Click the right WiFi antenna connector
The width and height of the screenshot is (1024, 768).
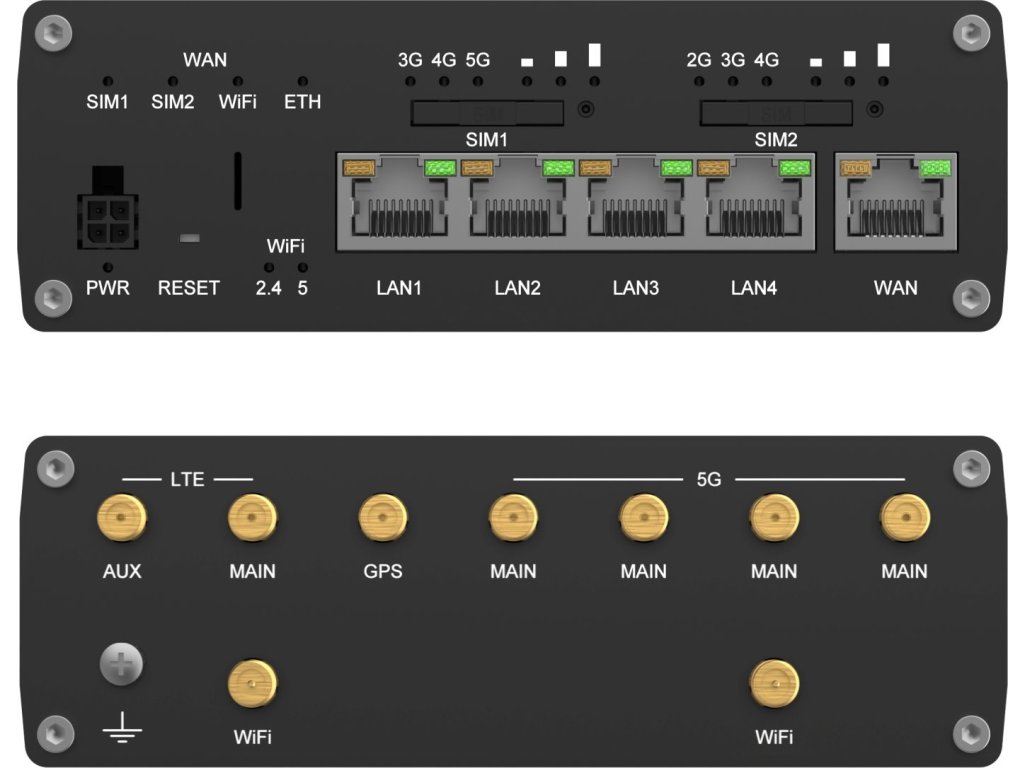tap(774, 684)
